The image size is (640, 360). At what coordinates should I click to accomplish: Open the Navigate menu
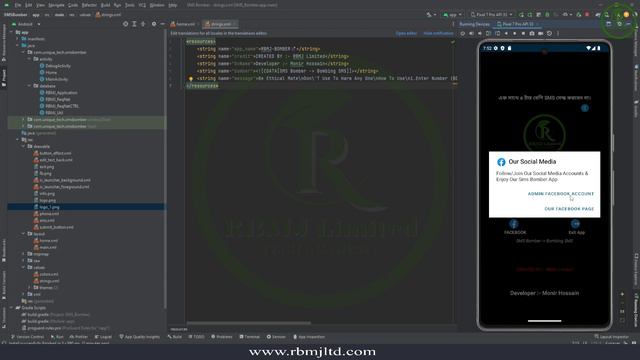point(56,5)
